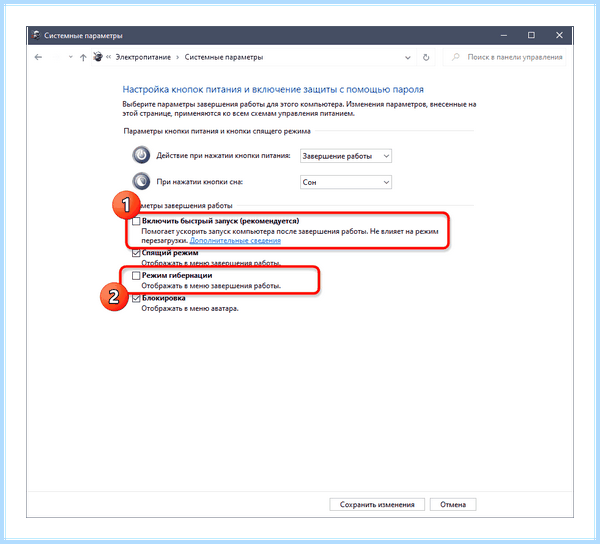
Task: Expand the address bar history dropdown
Action: pos(408,57)
